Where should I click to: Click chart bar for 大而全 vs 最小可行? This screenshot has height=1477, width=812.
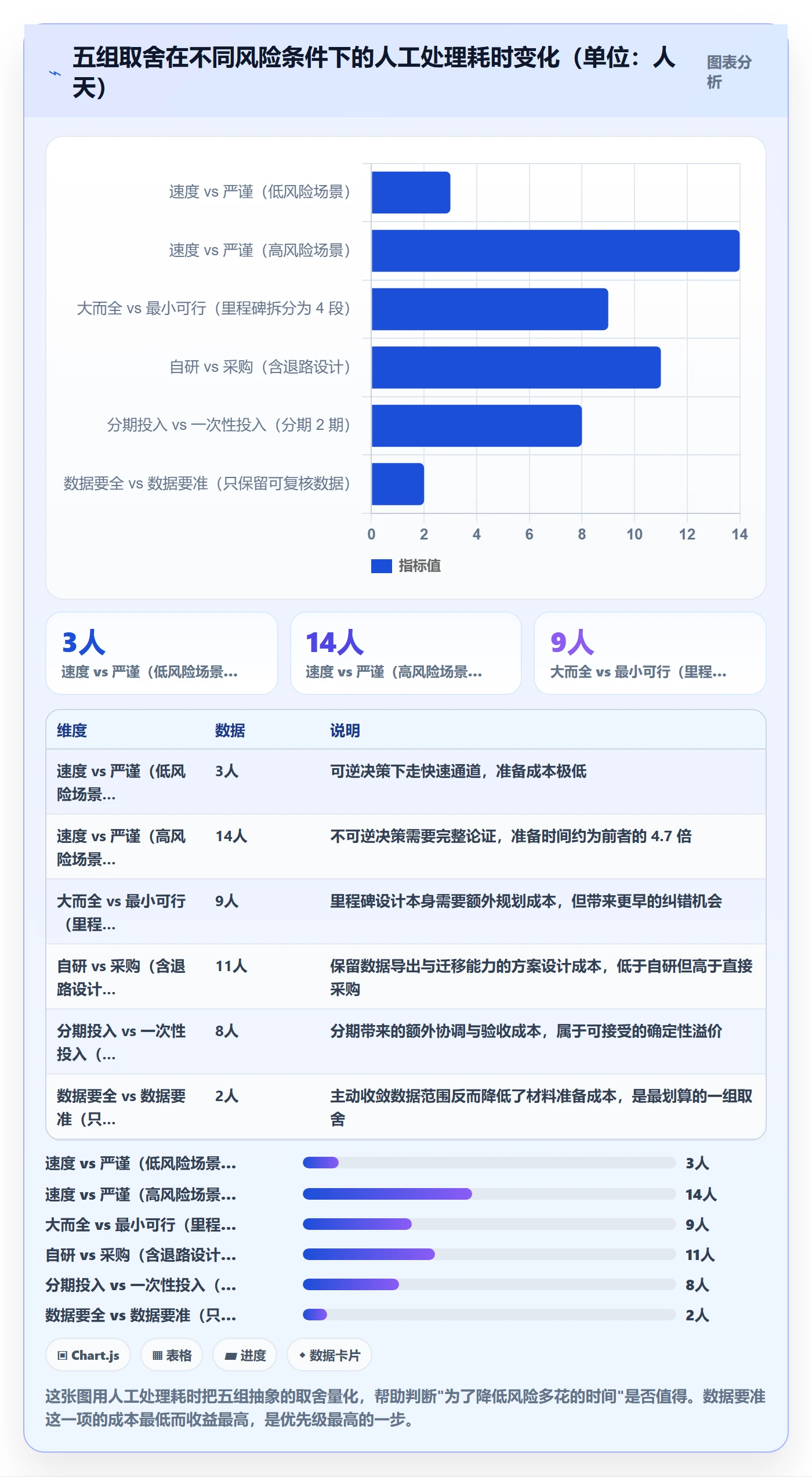(x=490, y=309)
